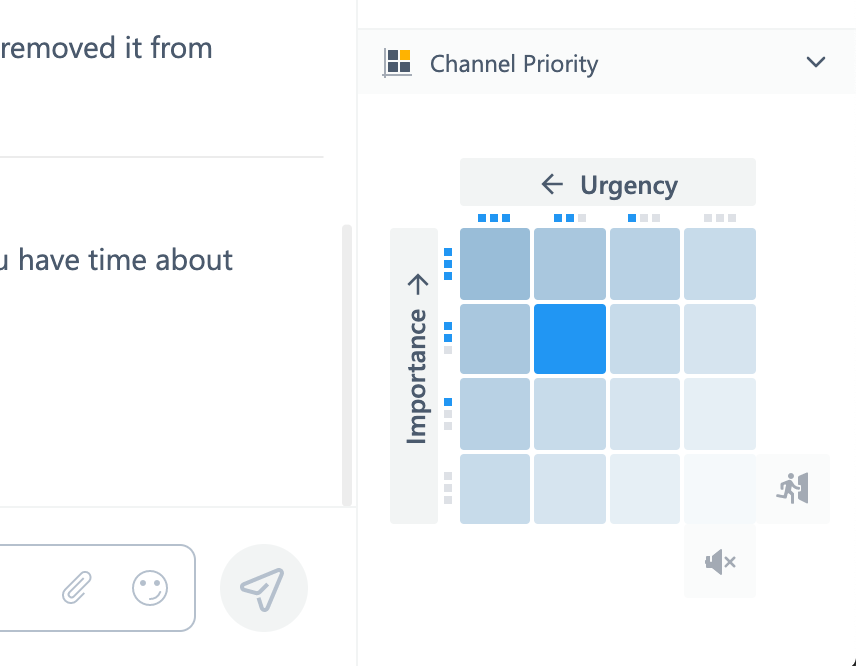Click the send message paper plane button
856x666 pixels.
tap(263, 588)
